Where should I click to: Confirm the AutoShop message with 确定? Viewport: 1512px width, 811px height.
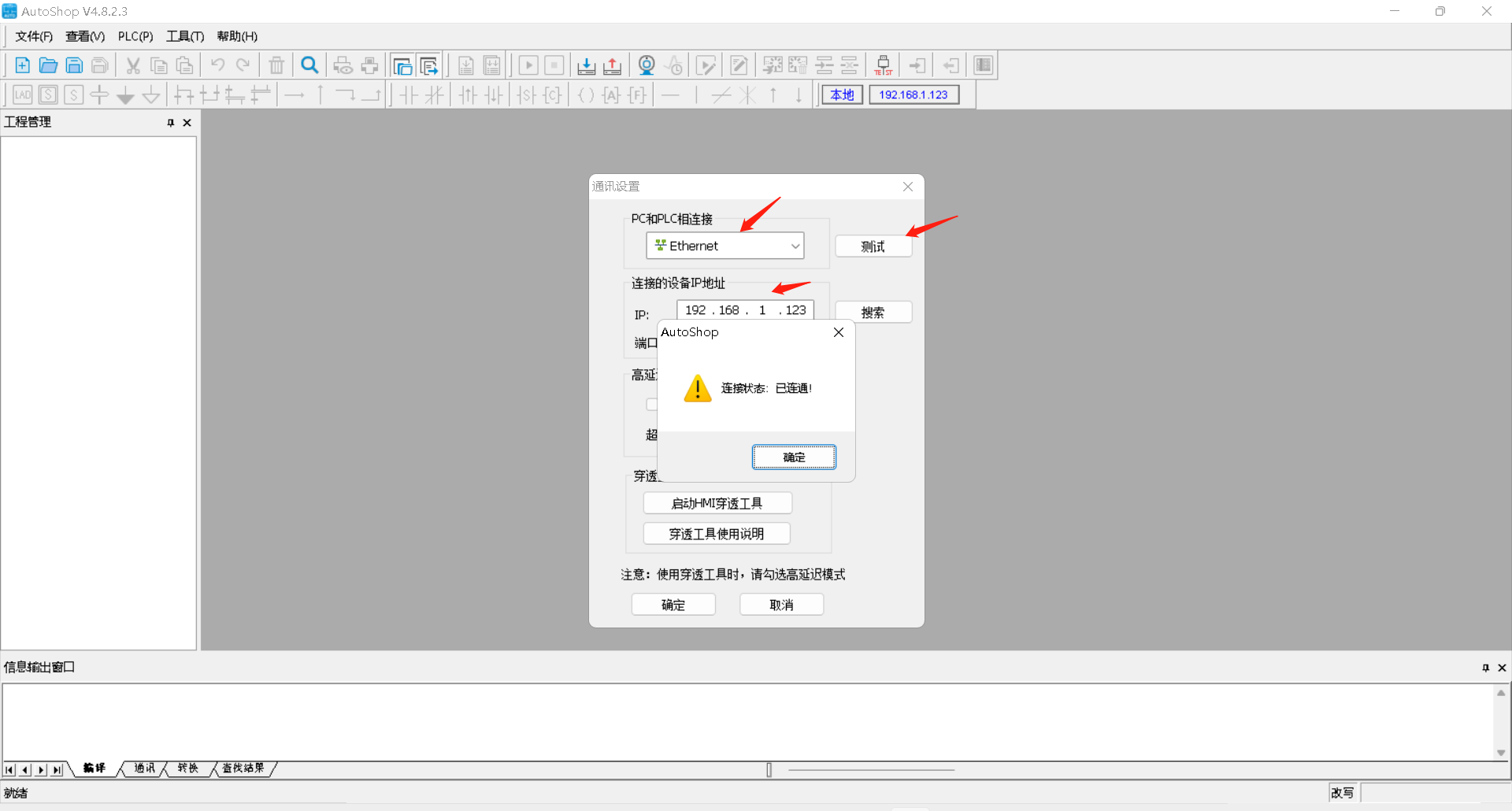794,457
